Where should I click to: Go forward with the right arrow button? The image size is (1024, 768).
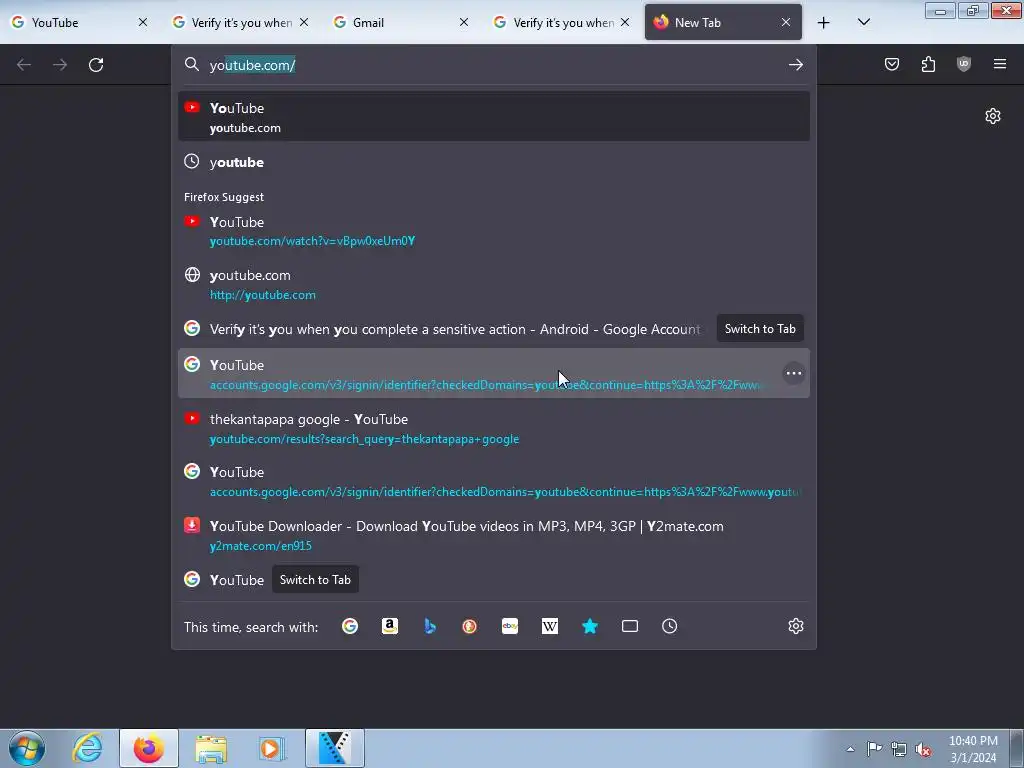[x=60, y=65]
